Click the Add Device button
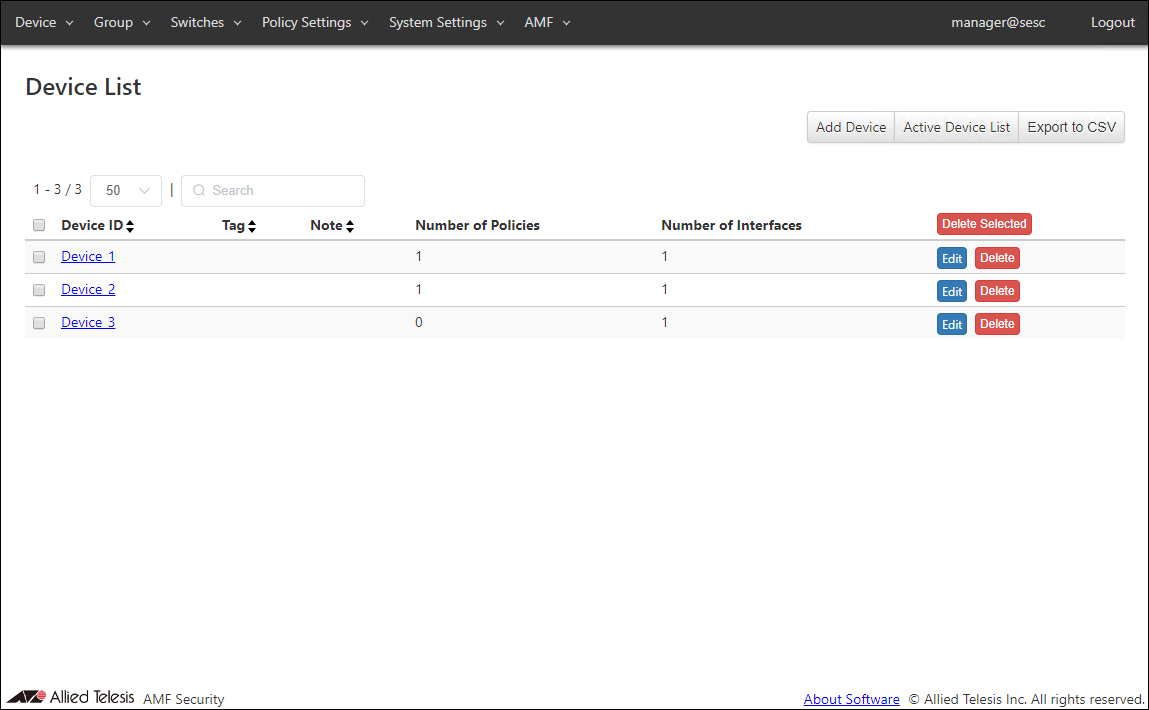The height and width of the screenshot is (710, 1149). [851, 127]
